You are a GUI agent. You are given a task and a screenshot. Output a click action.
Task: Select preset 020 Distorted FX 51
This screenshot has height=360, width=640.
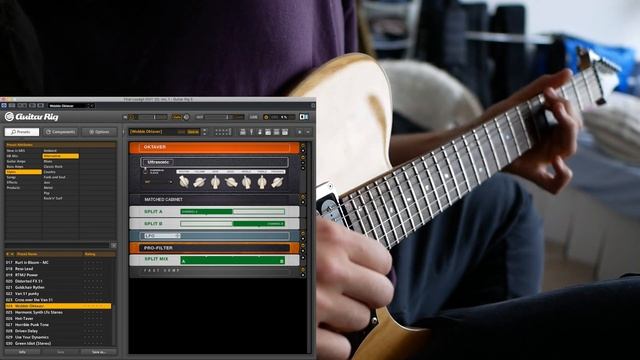(x=58, y=281)
